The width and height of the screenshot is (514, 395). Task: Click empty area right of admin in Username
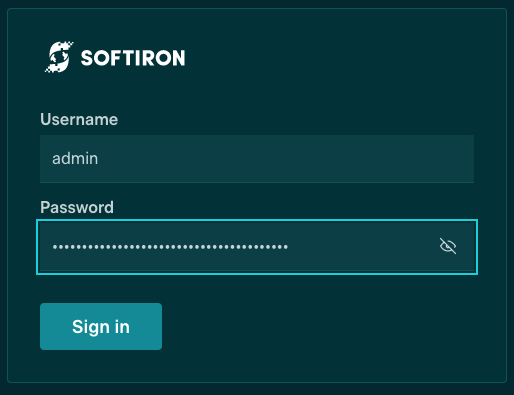click(283, 159)
